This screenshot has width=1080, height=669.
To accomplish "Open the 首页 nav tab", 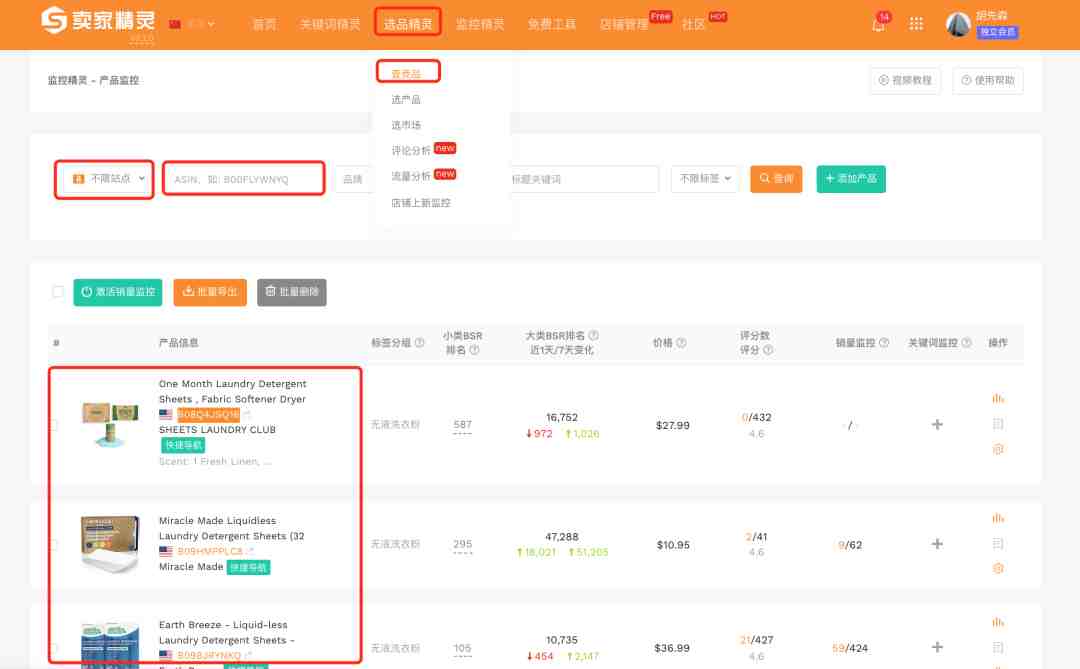I will click(264, 24).
